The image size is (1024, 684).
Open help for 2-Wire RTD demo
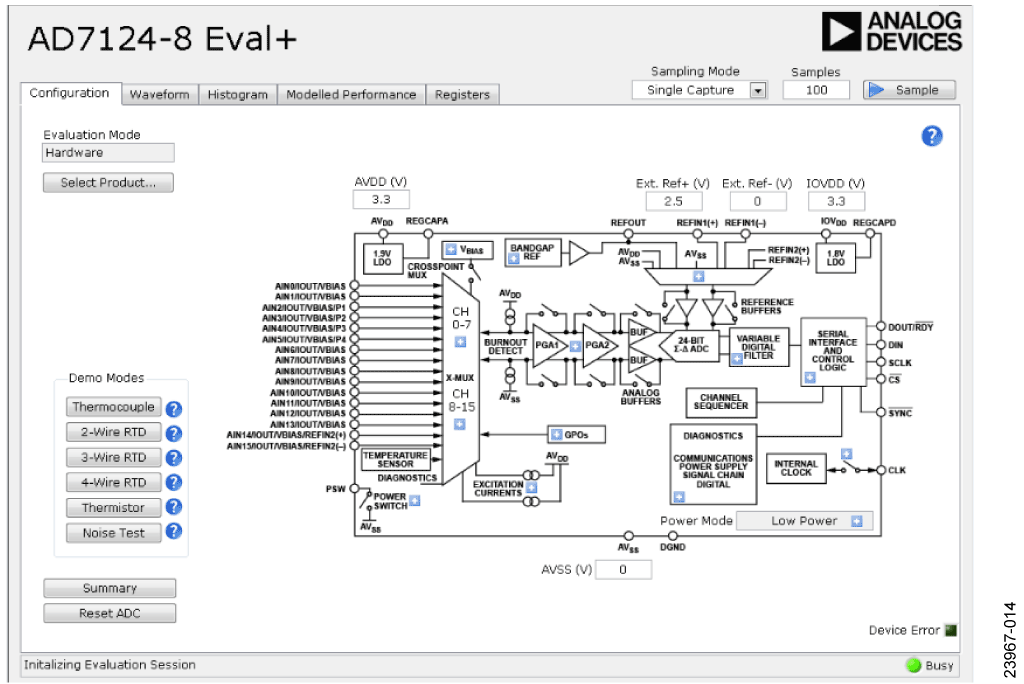point(173,433)
